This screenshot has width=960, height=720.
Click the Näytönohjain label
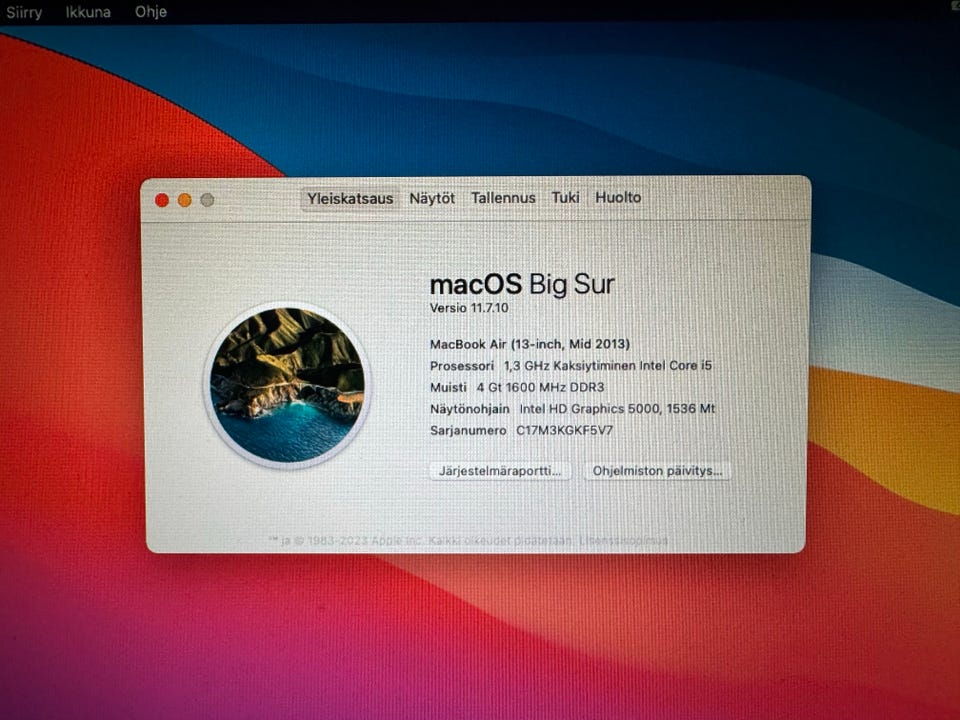click(x=470, y=409)
